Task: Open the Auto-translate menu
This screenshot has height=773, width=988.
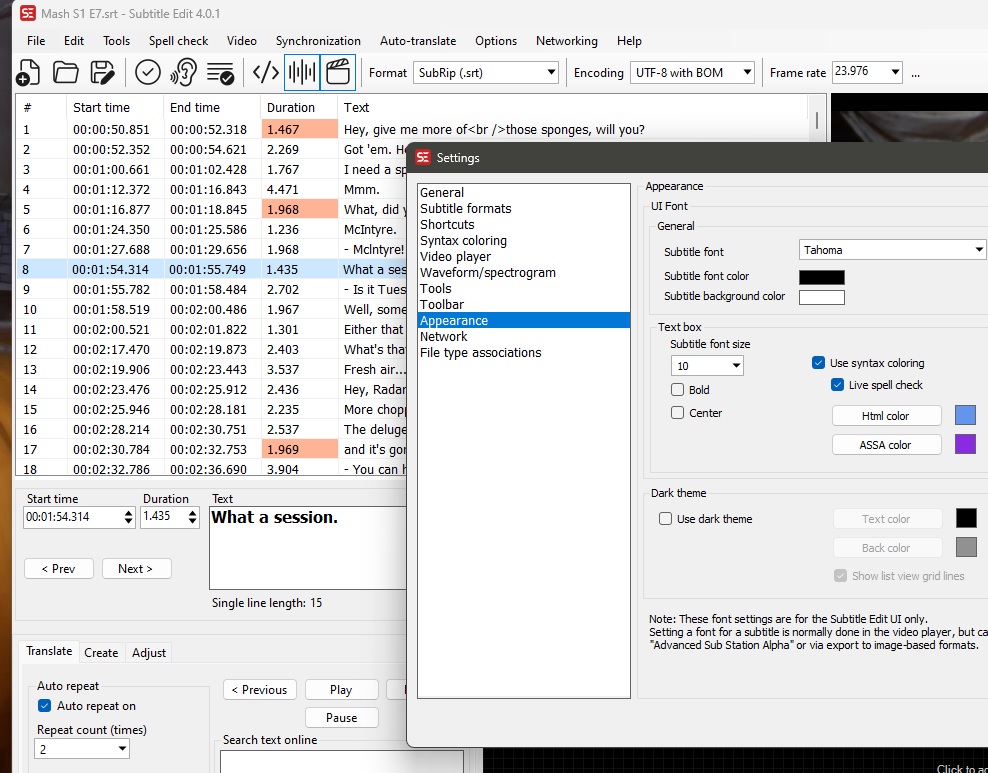Action: (418, 41)
